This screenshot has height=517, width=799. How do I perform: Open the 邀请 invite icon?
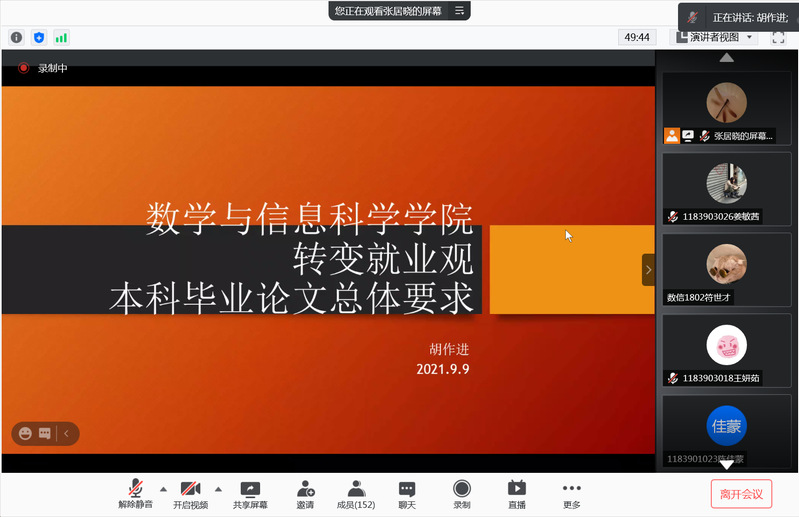(305, 493)
